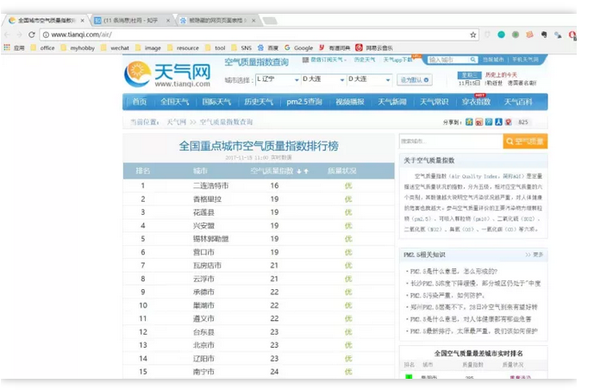Viewport: 600px width, 390px height.
Task: Open the Google bookmark
Action: pyautogui.click(x=299, y=48)
